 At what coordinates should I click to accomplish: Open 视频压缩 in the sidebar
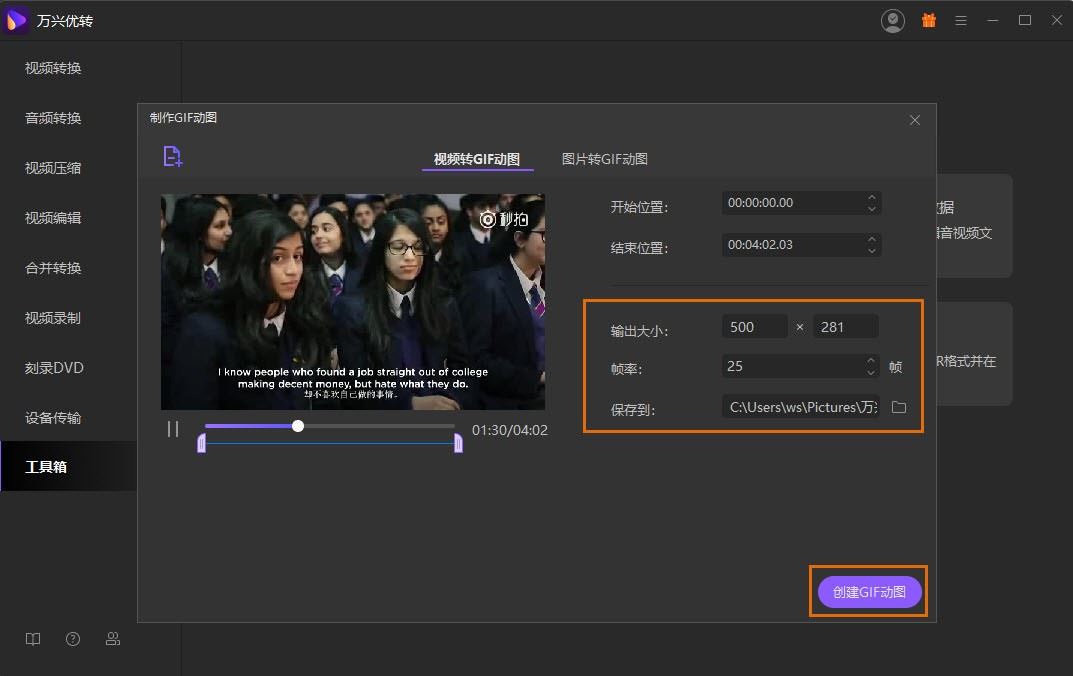point(53,168)
